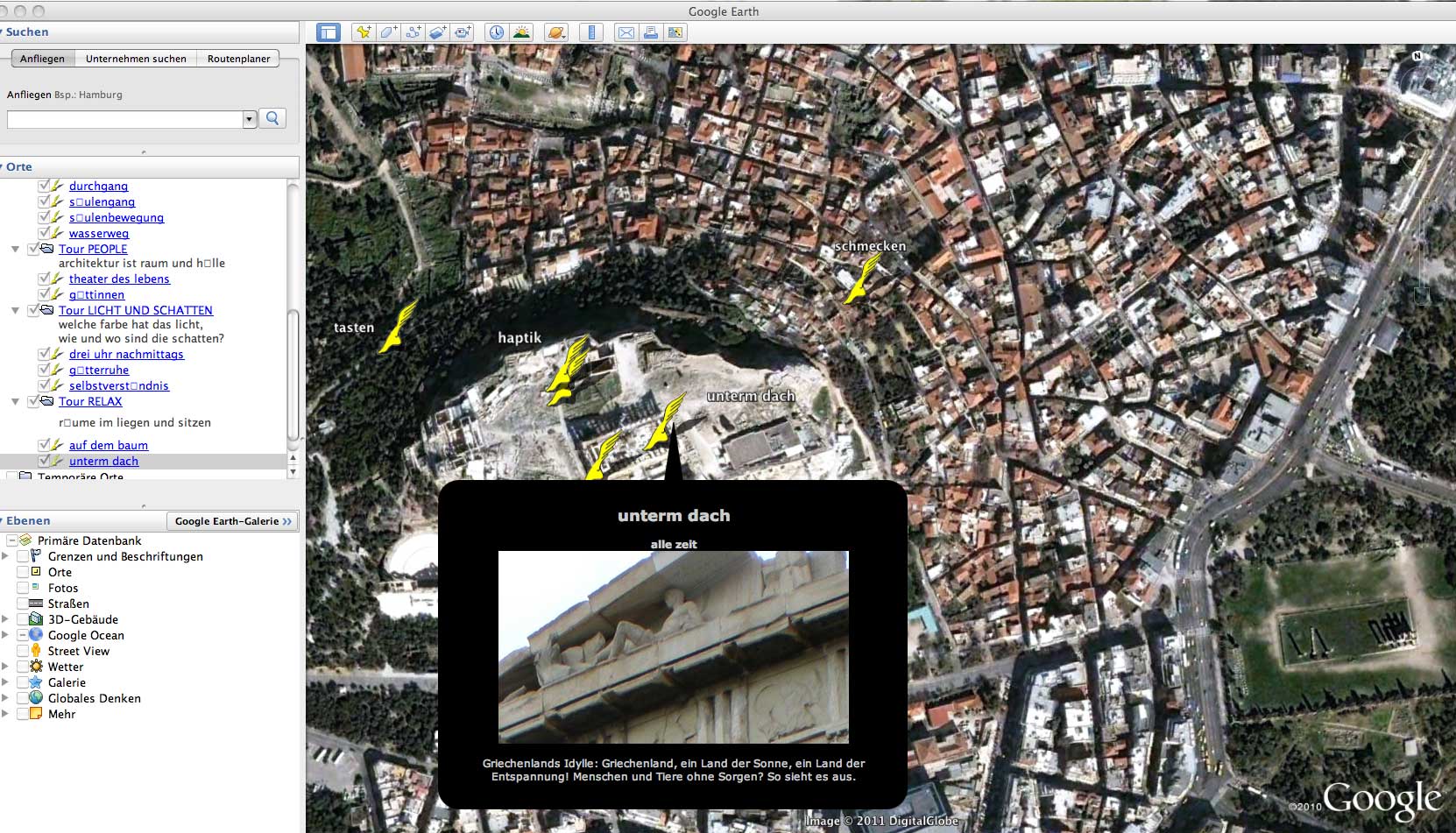Image resolution: width=1456 pixels, height=833 pixels.
Task: Collapse the Tour LICHT UND SCHATTEN folder
Action: click(x=15, y=311)
